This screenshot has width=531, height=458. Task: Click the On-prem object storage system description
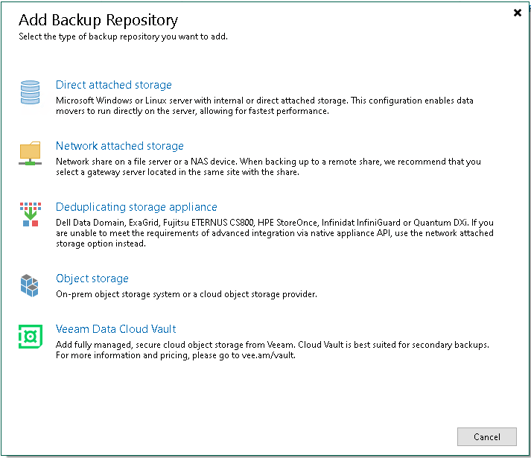(186, 294)
